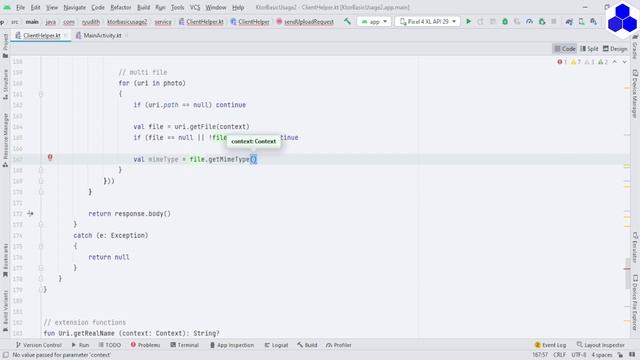The width and height of the screenshot is (640, 360).
Task: Jump to next highlighted error arrow
Action: pyautogui.click(x=624, y=62)
